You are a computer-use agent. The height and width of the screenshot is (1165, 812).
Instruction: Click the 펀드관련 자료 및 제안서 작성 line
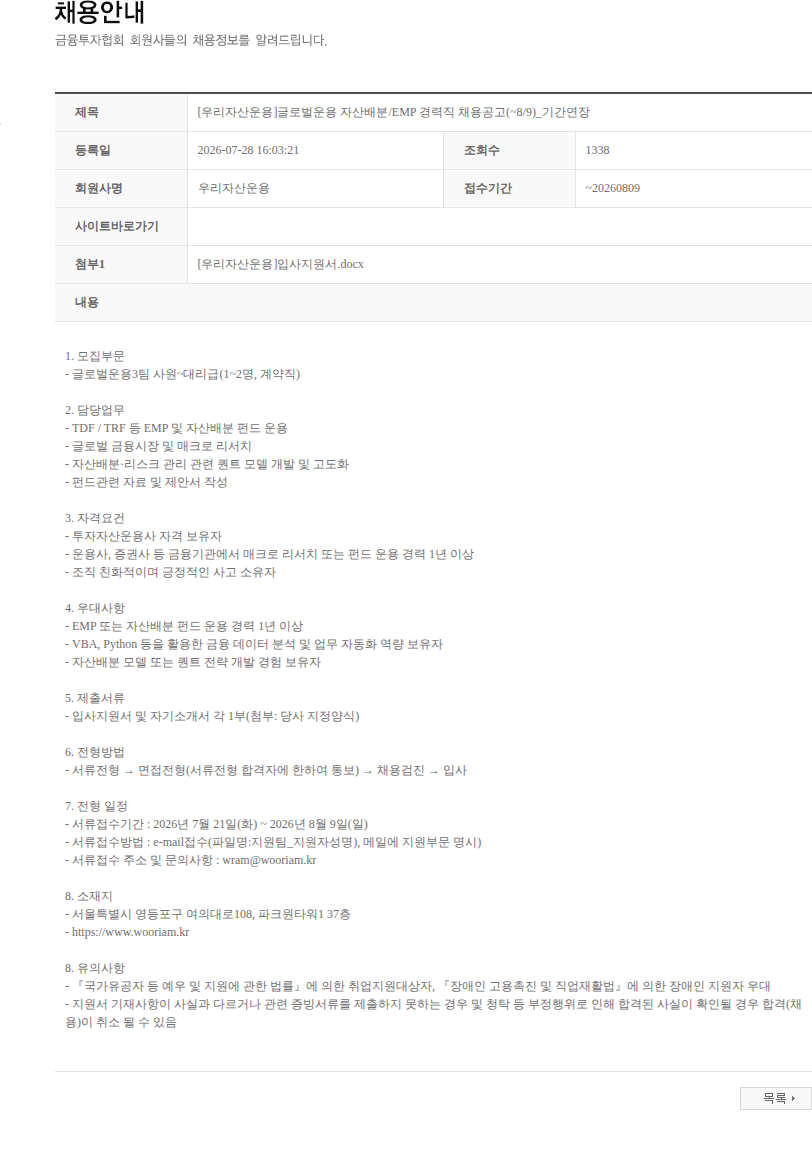(x=146, y=482)
